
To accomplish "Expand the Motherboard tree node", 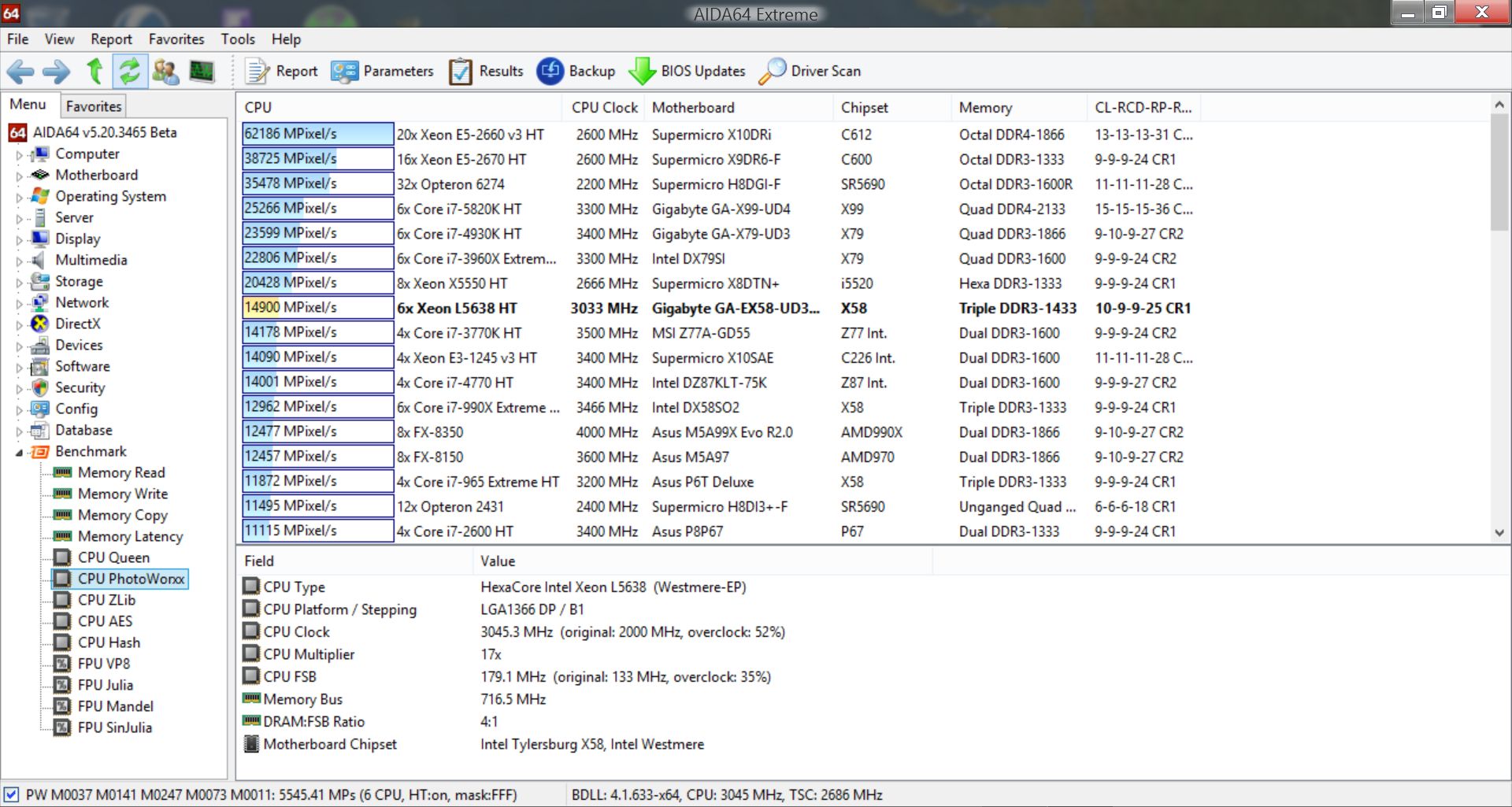I will [20, 176].
